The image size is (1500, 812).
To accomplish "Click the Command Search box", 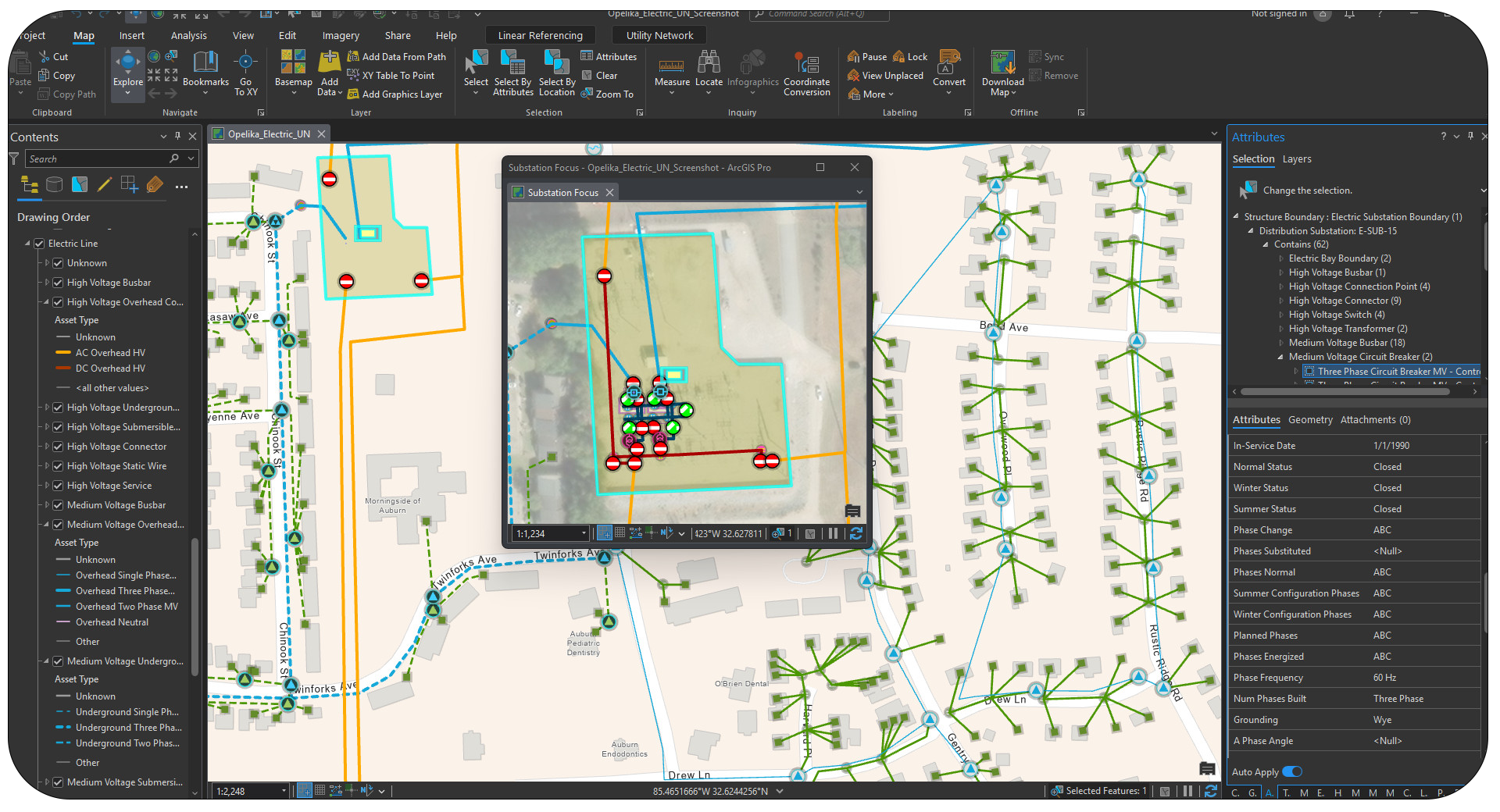I will pyautogui.click(x=819, y=13).
